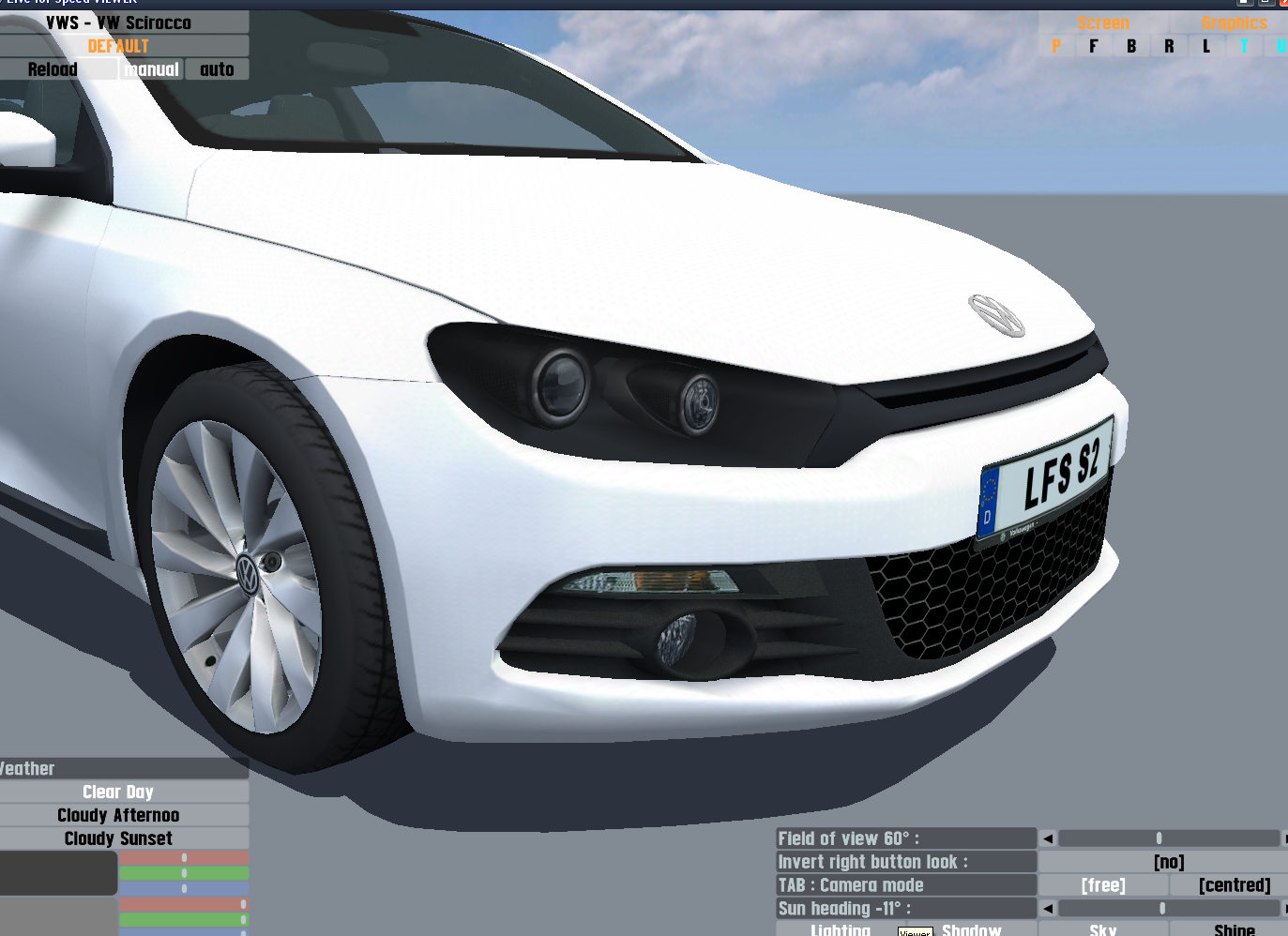This screenshot has width=1288, height=936.
Task: Open the Graphics options tab
Action: [x=1234, y=23]
